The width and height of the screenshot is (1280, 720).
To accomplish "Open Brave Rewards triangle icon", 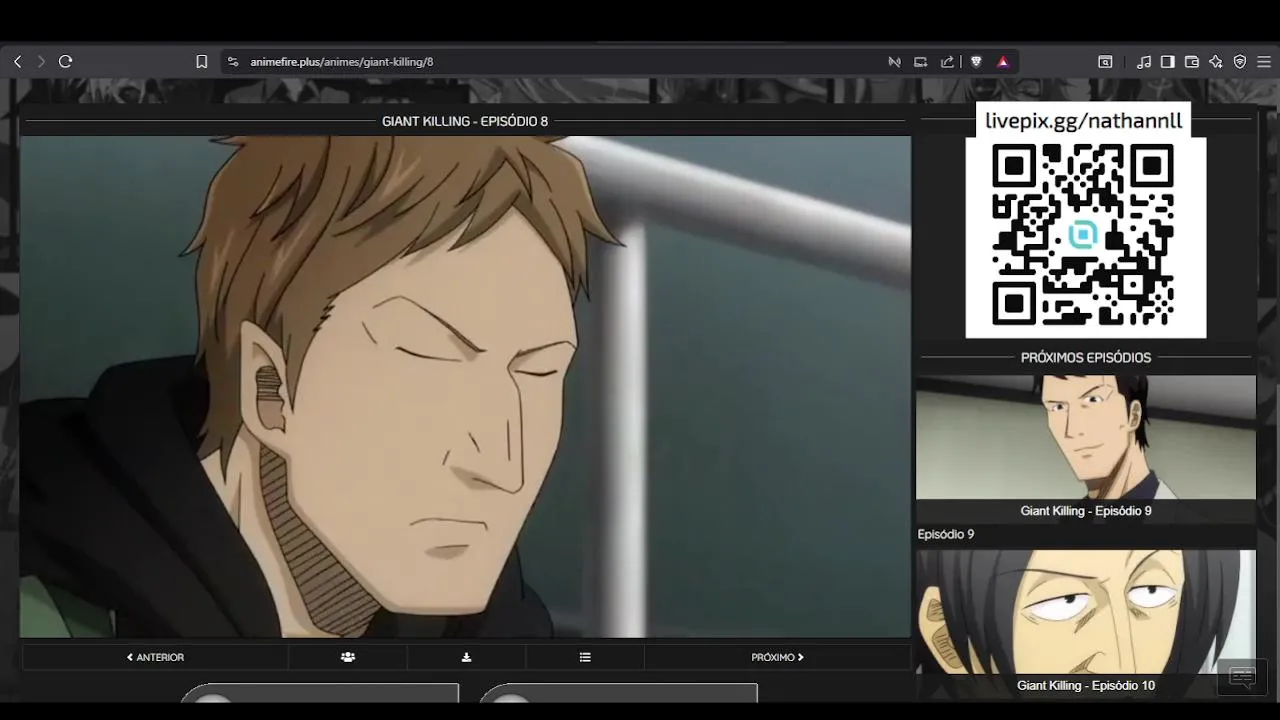I will (1003, 62).
